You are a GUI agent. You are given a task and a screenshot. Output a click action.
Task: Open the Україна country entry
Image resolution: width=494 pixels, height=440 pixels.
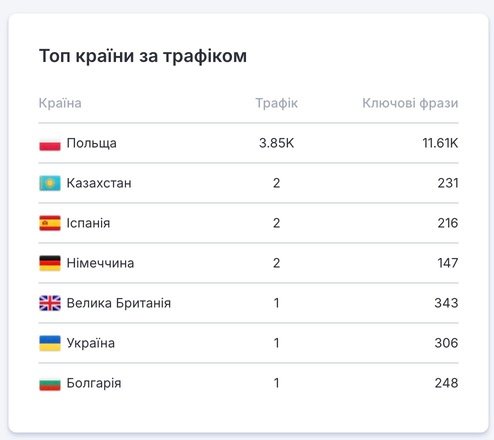coord(91,343)
